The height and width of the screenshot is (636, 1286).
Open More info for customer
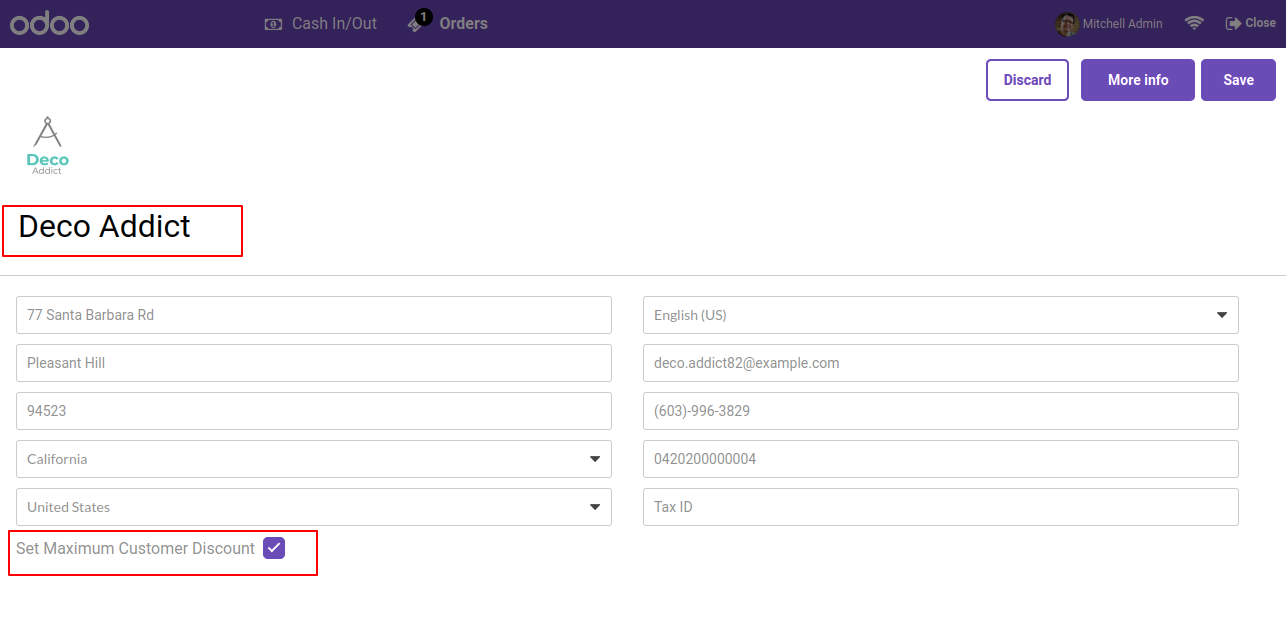pos(1138,80)
